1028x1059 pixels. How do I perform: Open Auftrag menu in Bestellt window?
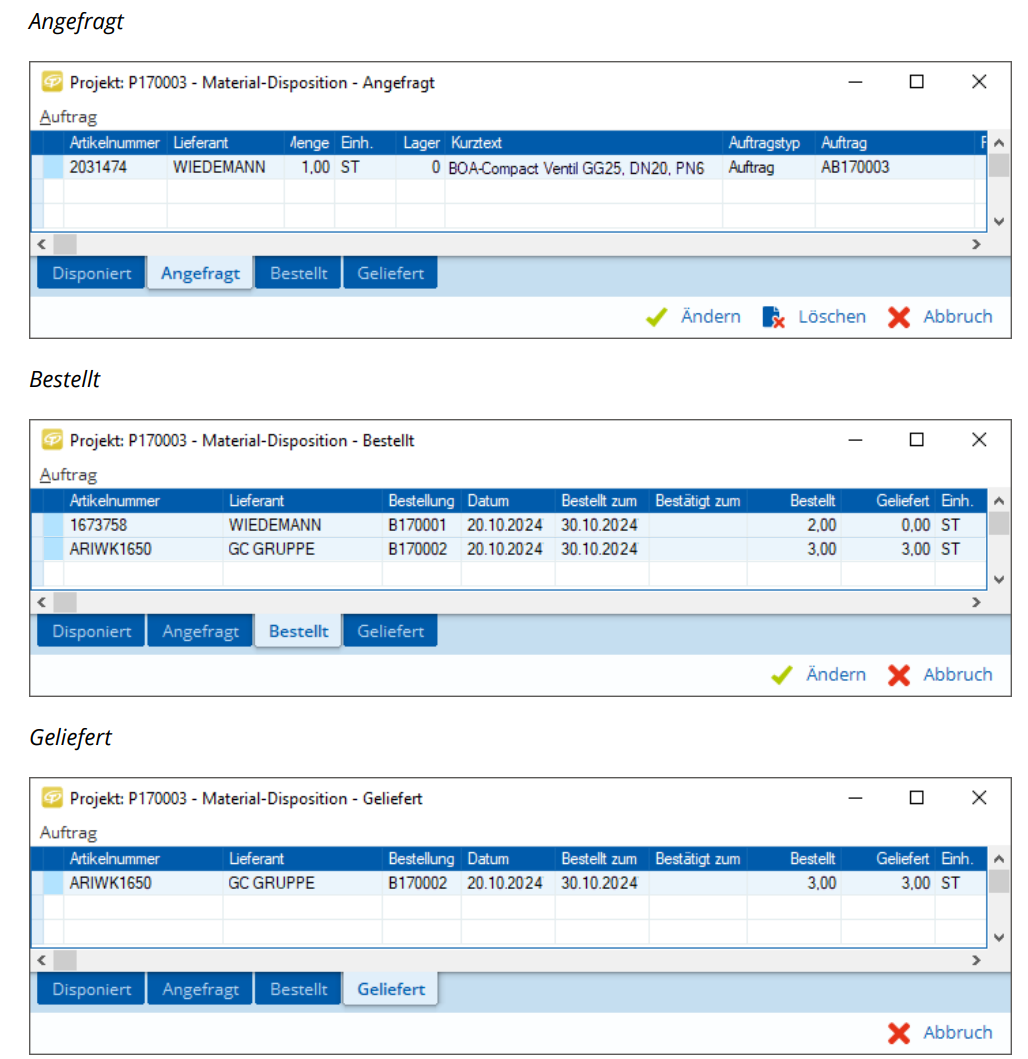click(68, 475)
